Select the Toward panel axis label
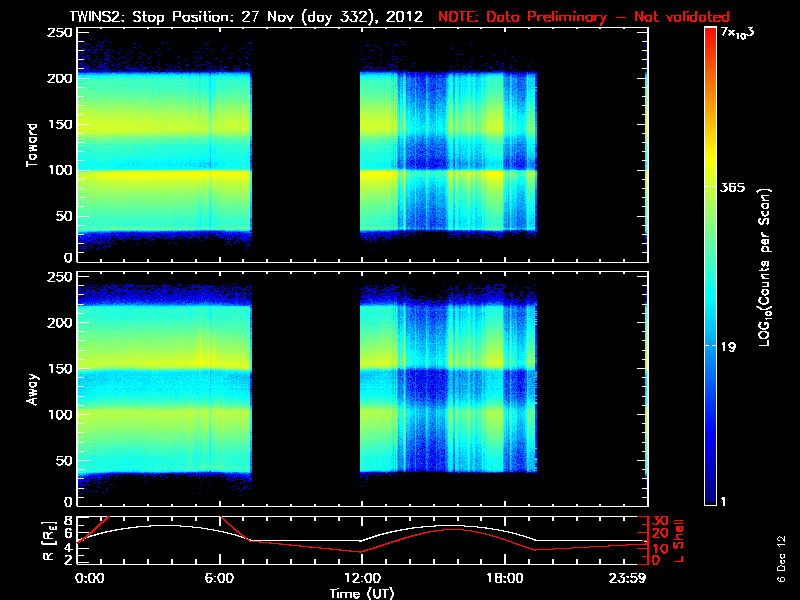This screenshot has width=800, height=600. 33,145
